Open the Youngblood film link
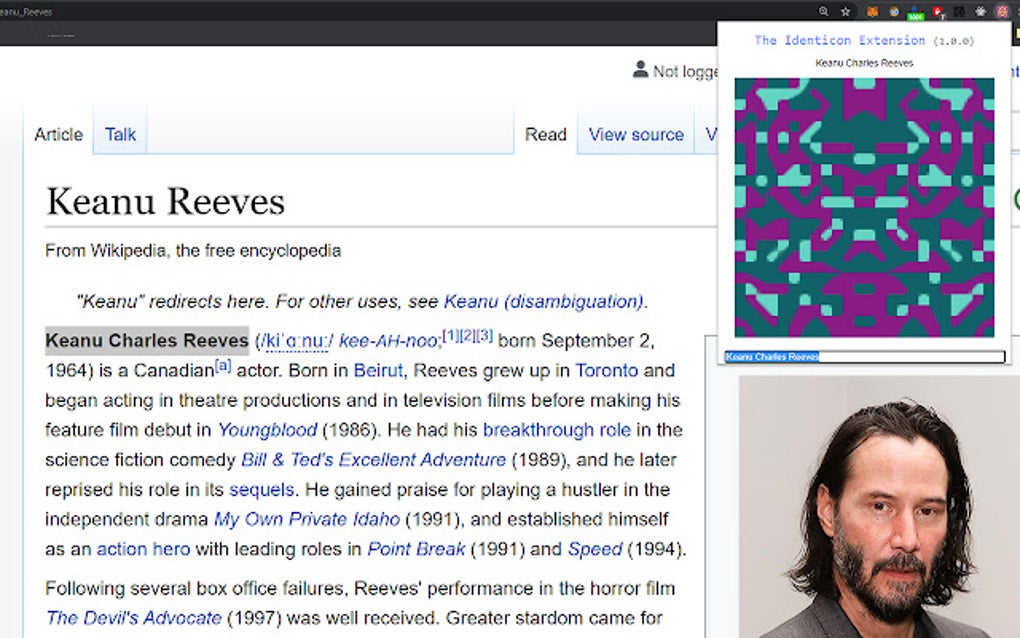 pos(267,430)
